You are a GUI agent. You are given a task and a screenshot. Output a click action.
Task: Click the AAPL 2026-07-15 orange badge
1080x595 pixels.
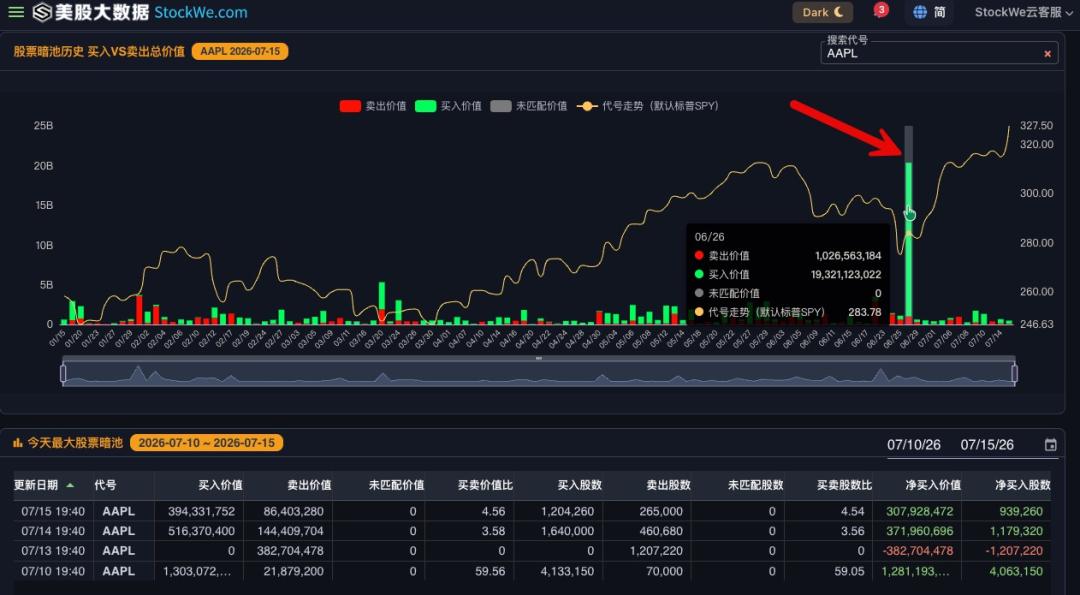tap(240, 52)
